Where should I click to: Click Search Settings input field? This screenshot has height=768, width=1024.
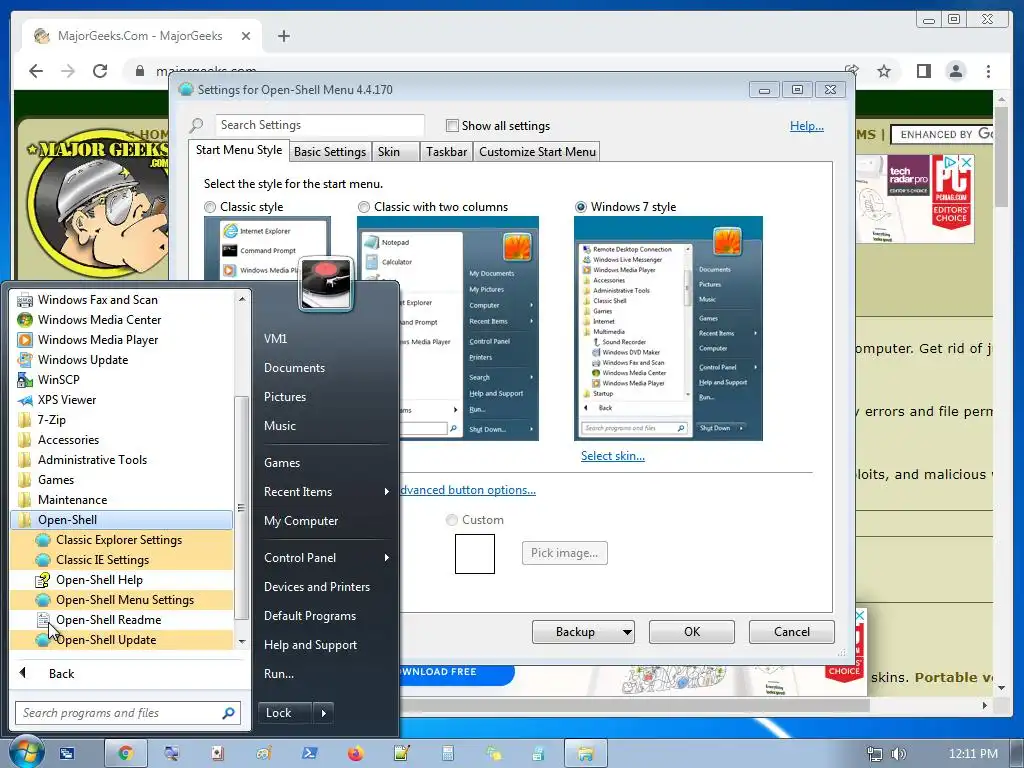point(319,125)
